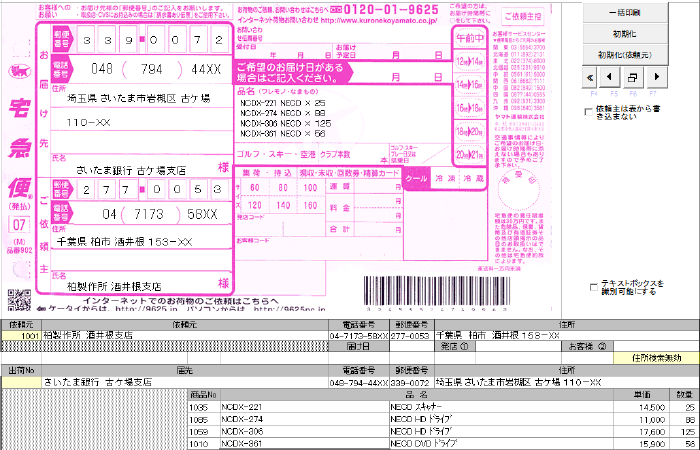Image resolution: width=700 pixels, height=450 pixels.
Task: Click the barcode on the slip
Action: (x=437, y=290)
